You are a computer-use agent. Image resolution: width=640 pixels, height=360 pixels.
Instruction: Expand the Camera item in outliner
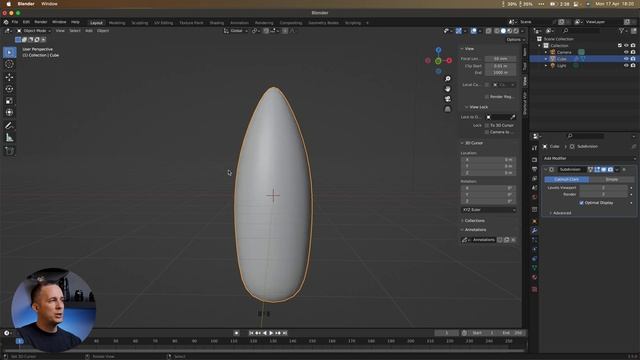click(546, 52)
